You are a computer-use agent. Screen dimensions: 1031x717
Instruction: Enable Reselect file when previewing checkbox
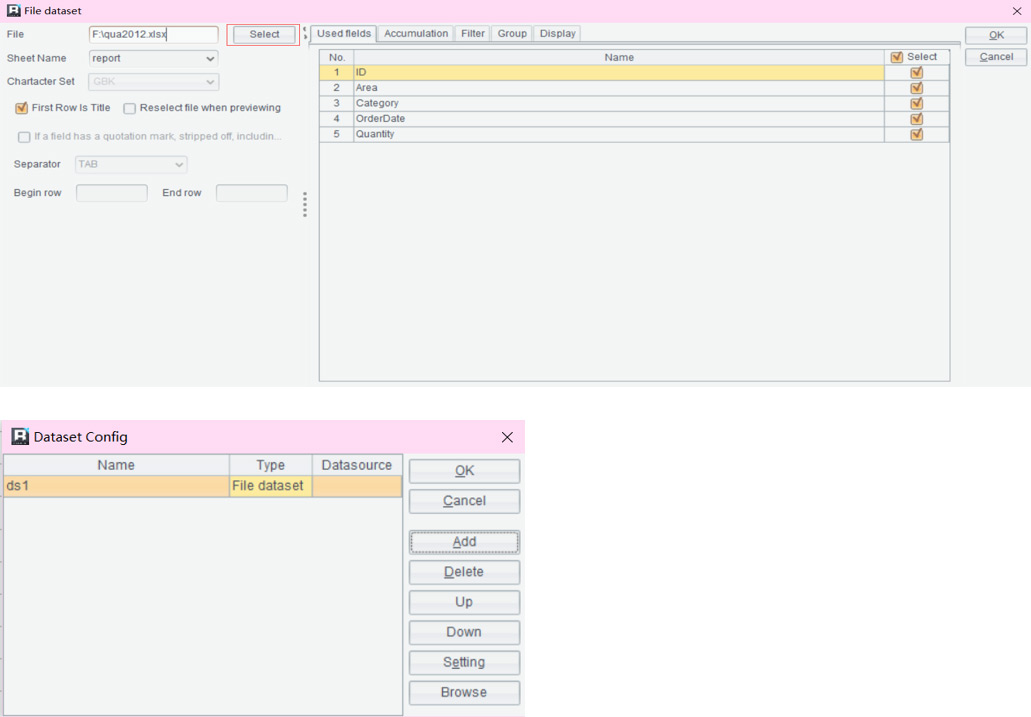pos(130,109)
